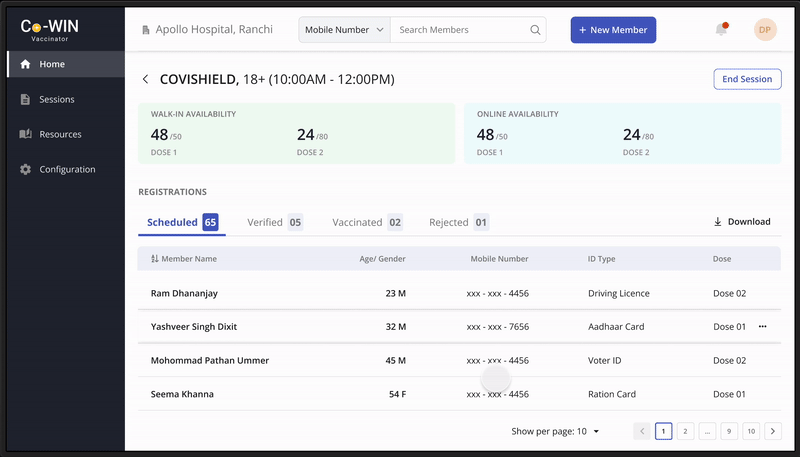The width and height of the screenshot is (800, 457).
Task: Click the Ration Card cell
Action: coord(612,394)
